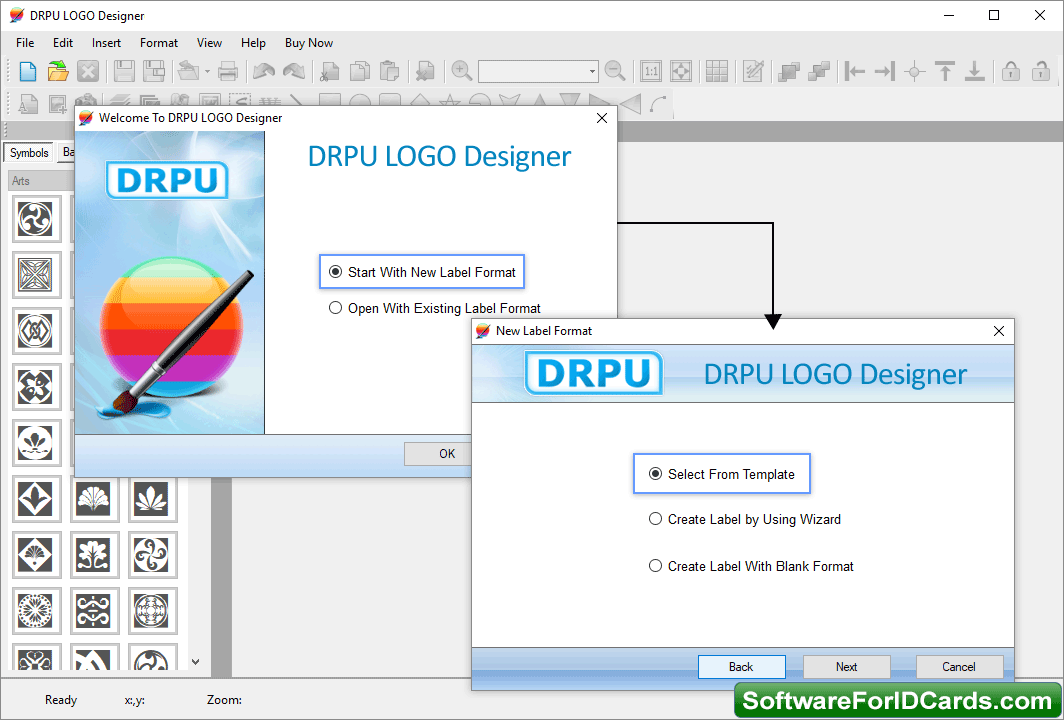
Task: Click the Paste clipboard icon
Action: point(389,71)
